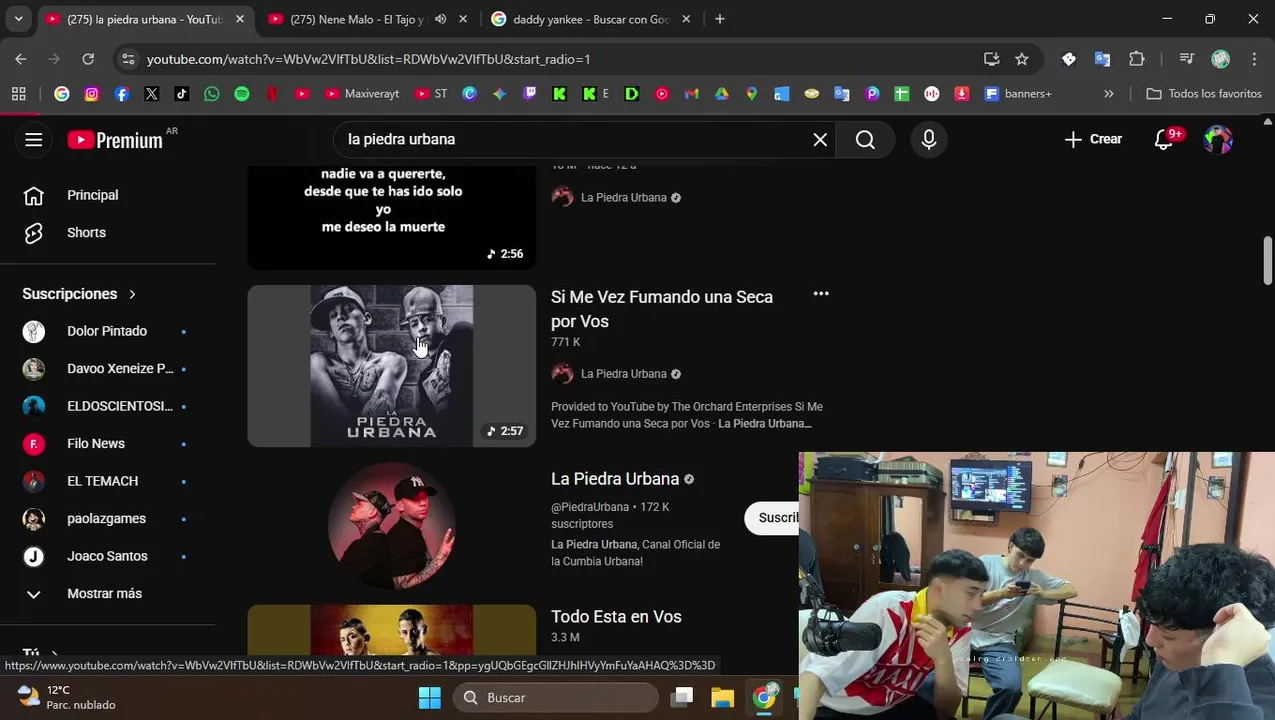The height and width of the screenshot is (720, 1275).
Task: Play the lyric video lasting 2:56
Action: 392,217
